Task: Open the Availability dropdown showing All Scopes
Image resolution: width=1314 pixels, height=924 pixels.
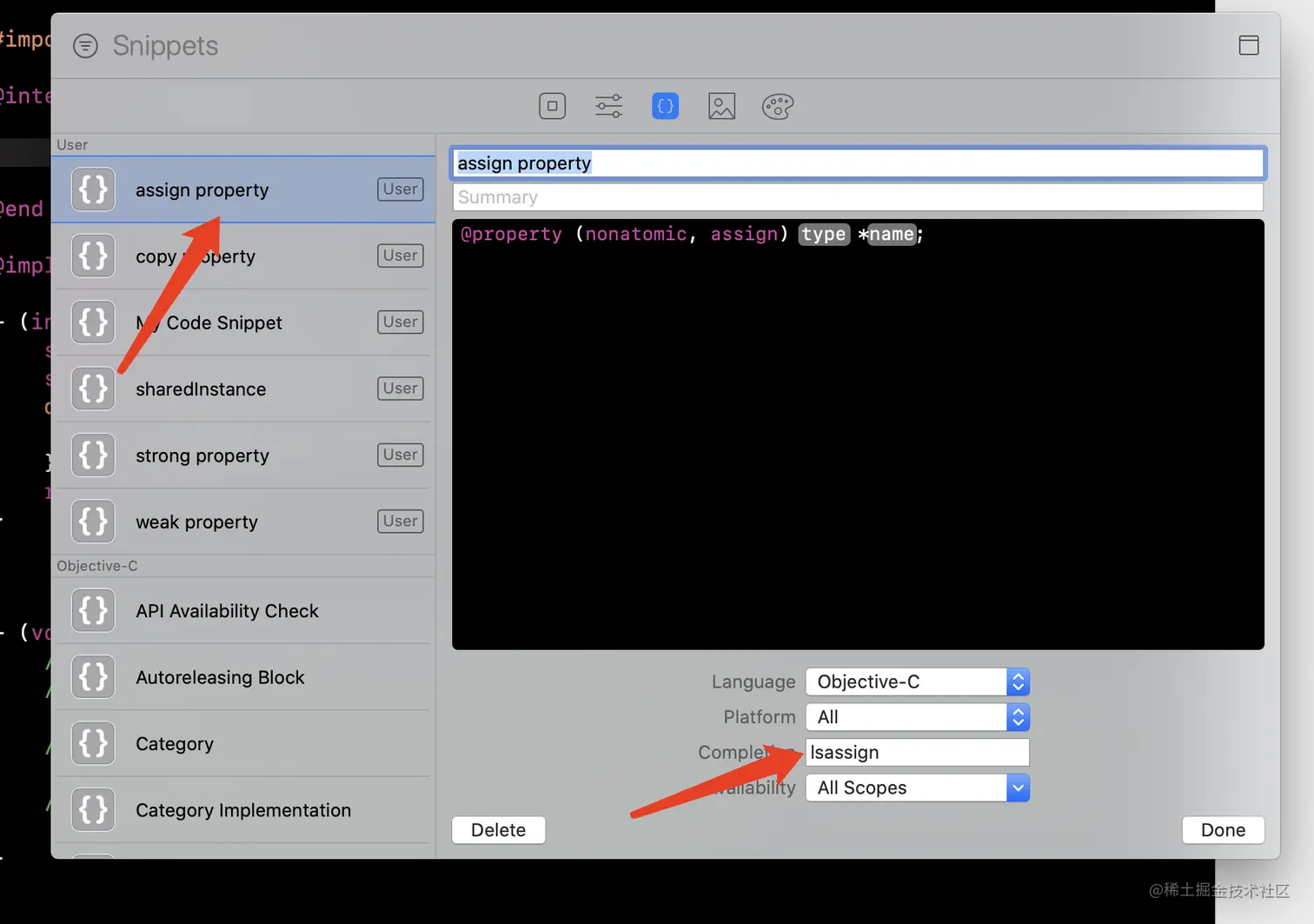Action: click(x=918, y=788)
